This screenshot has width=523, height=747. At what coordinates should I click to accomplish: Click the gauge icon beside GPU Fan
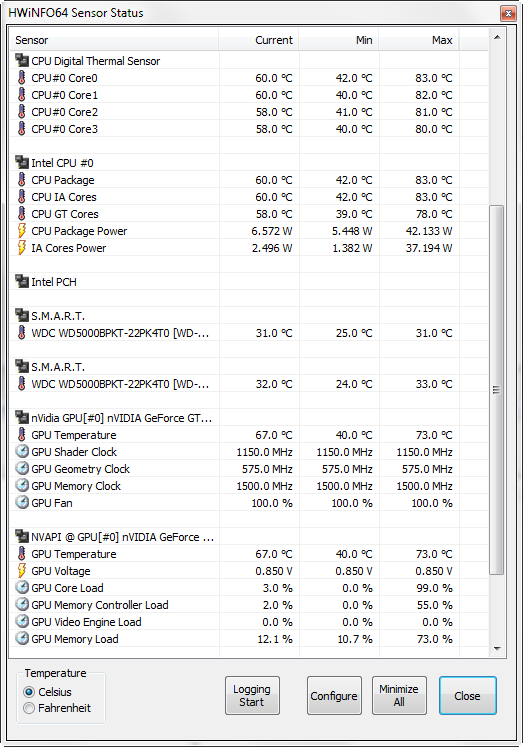click(x=22, y=503)
